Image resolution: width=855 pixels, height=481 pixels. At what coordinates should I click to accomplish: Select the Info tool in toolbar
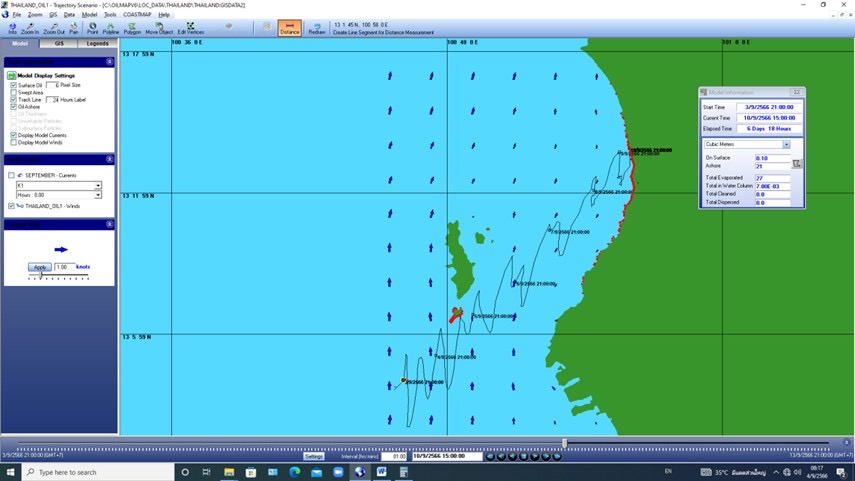12,27
